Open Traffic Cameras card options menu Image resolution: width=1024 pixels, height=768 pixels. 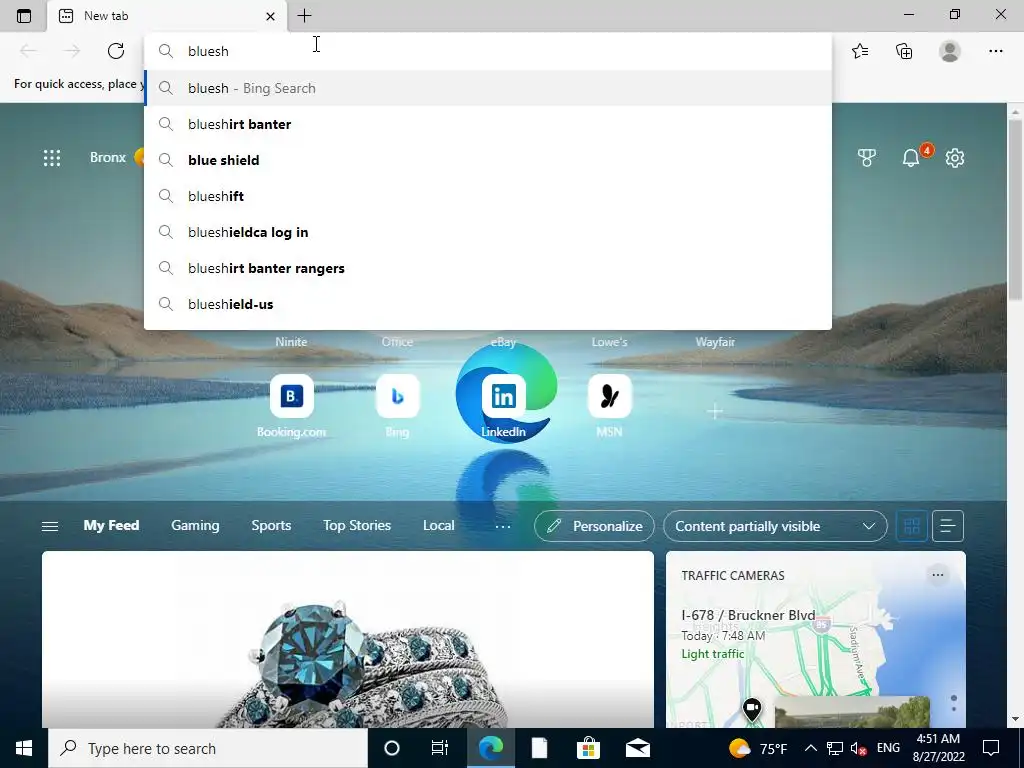point(938,575)
